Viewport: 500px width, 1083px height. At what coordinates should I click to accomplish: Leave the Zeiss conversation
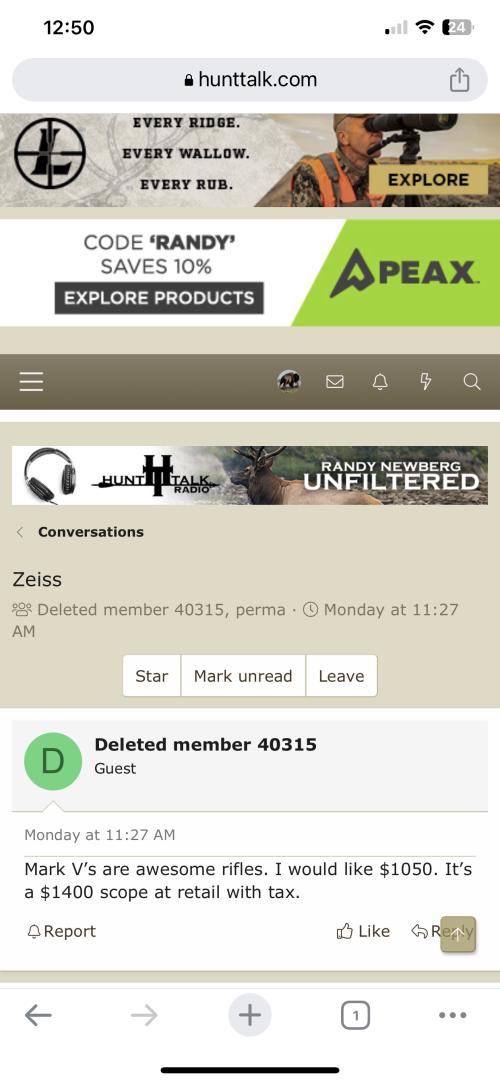click(x=341, y=675)
